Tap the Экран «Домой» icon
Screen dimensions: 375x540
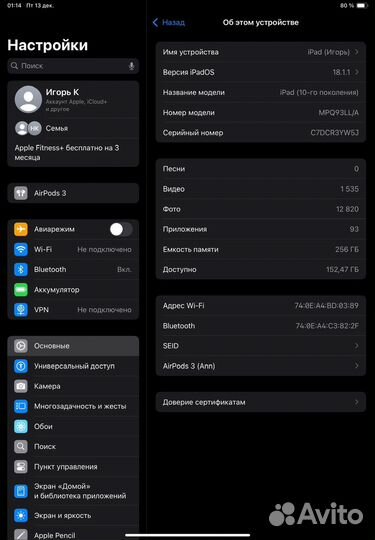coord(21,491)
